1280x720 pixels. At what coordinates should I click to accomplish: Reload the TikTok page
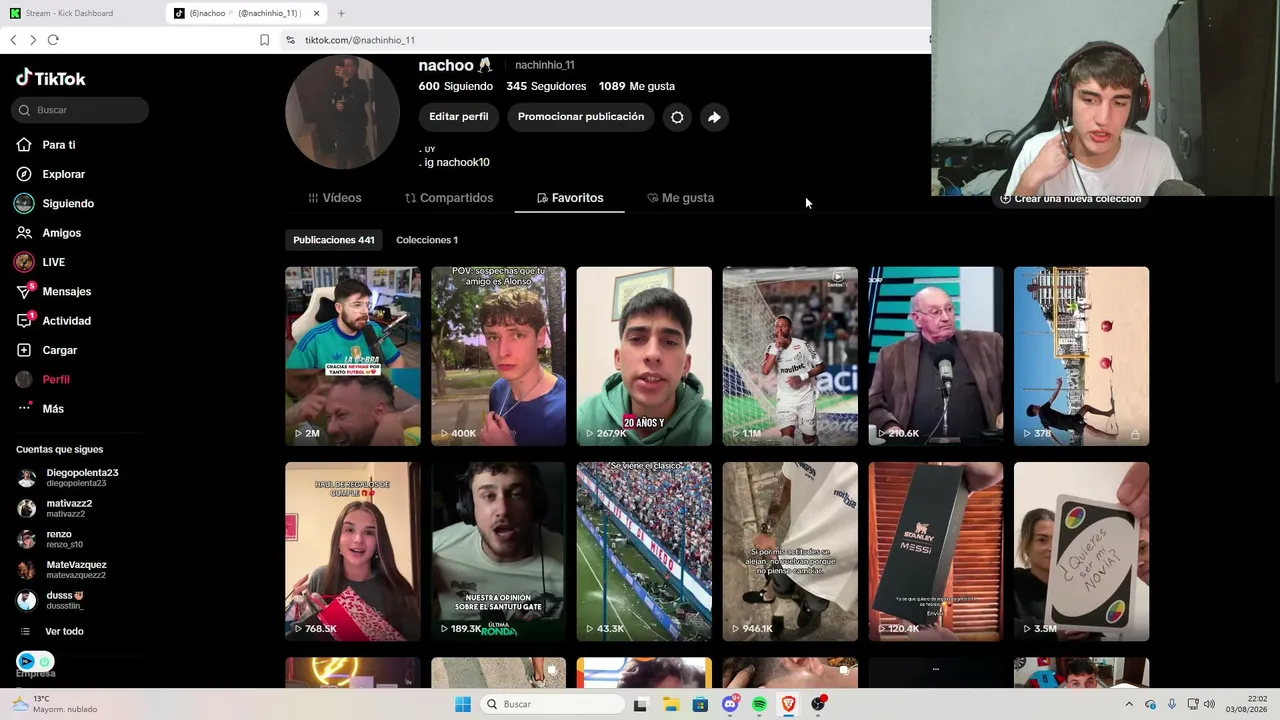click(x=53, y=40)
